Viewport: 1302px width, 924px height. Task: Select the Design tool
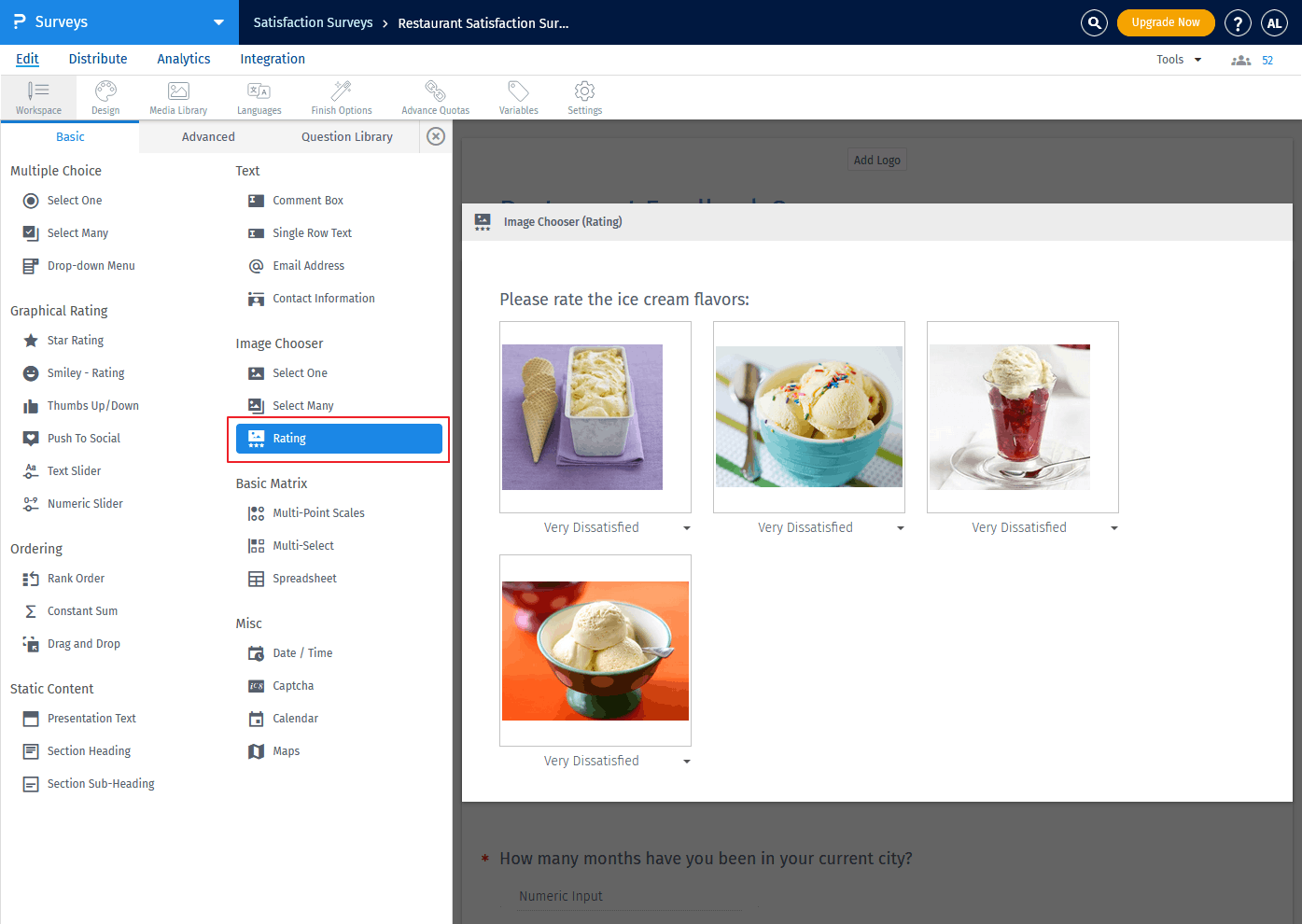[x=105, y=96]
